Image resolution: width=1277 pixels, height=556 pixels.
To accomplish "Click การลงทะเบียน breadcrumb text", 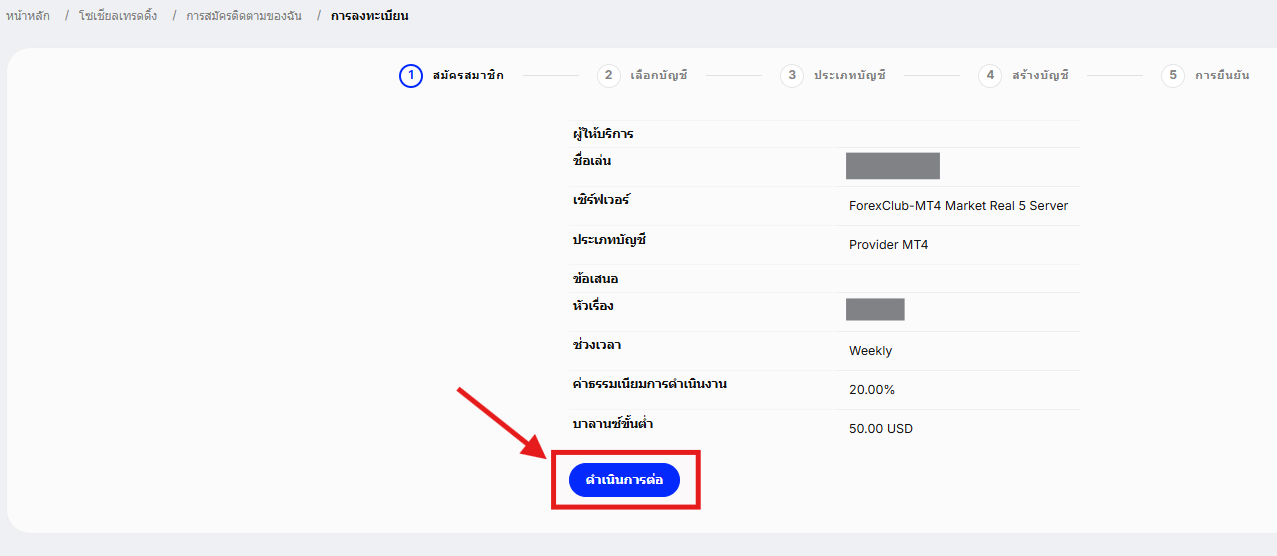I will pyautogui.click(x=370, y=16).
